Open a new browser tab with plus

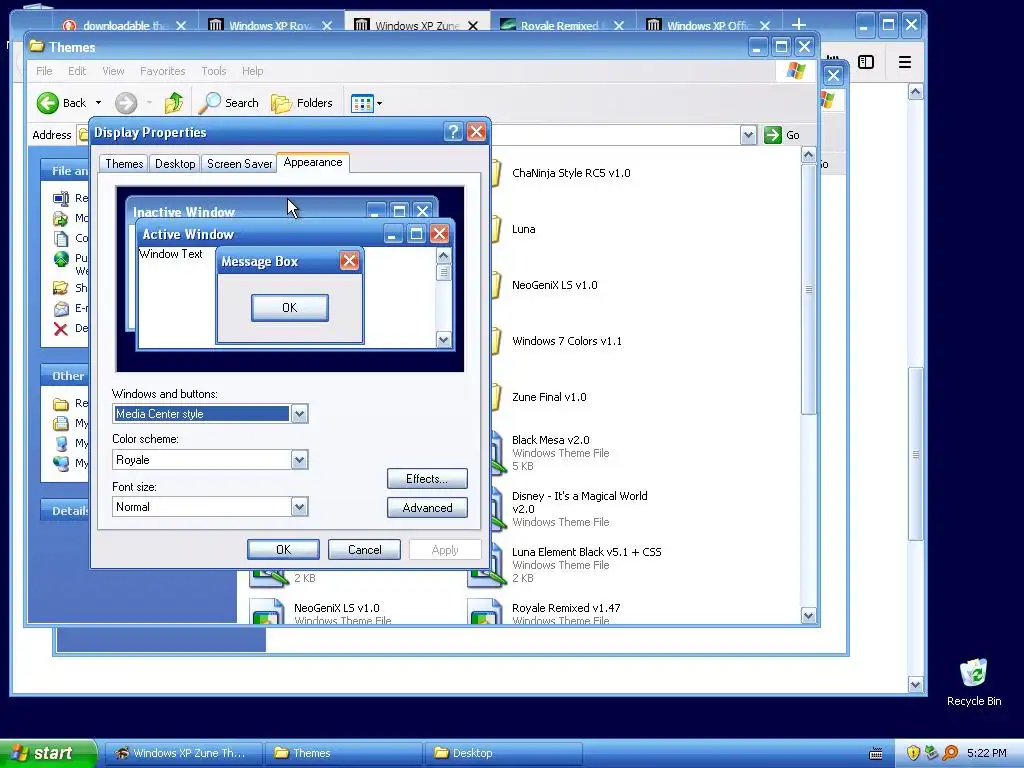coord(799,25)
